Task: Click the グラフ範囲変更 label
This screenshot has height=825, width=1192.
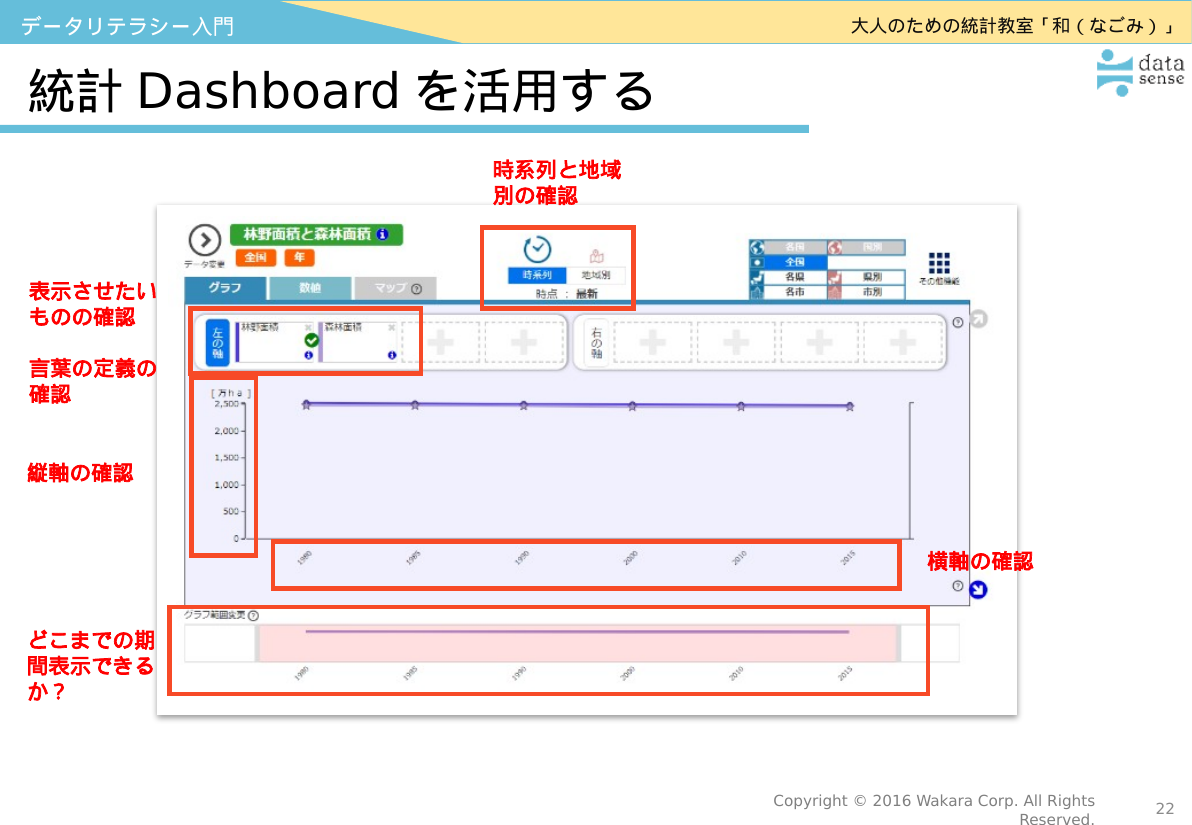Action: [214, 615]
